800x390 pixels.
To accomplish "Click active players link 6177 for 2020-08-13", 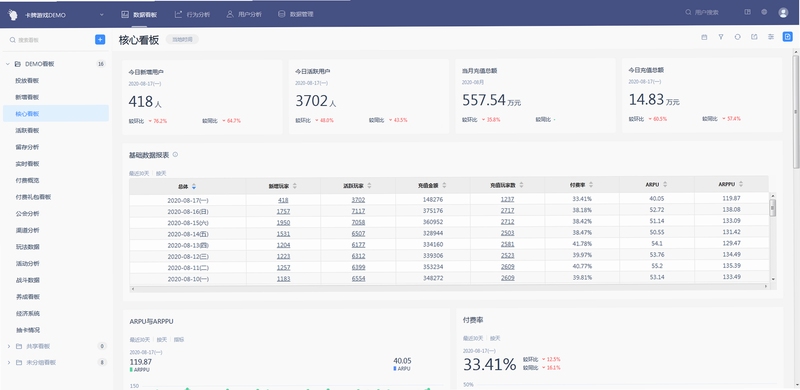I will (x=358, y=245).
